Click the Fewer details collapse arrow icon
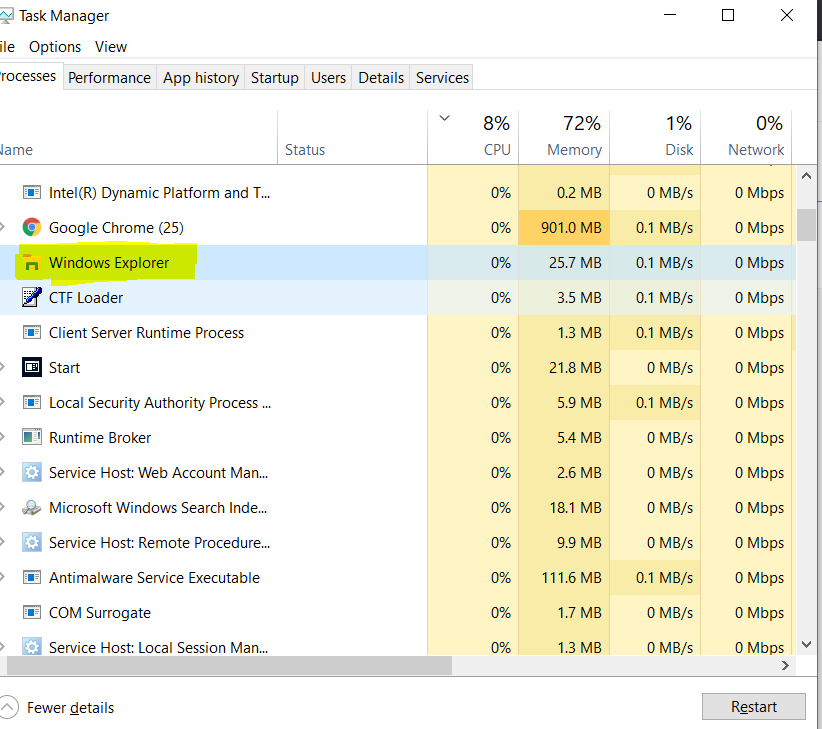822x729 pixels. click(7, 707)
